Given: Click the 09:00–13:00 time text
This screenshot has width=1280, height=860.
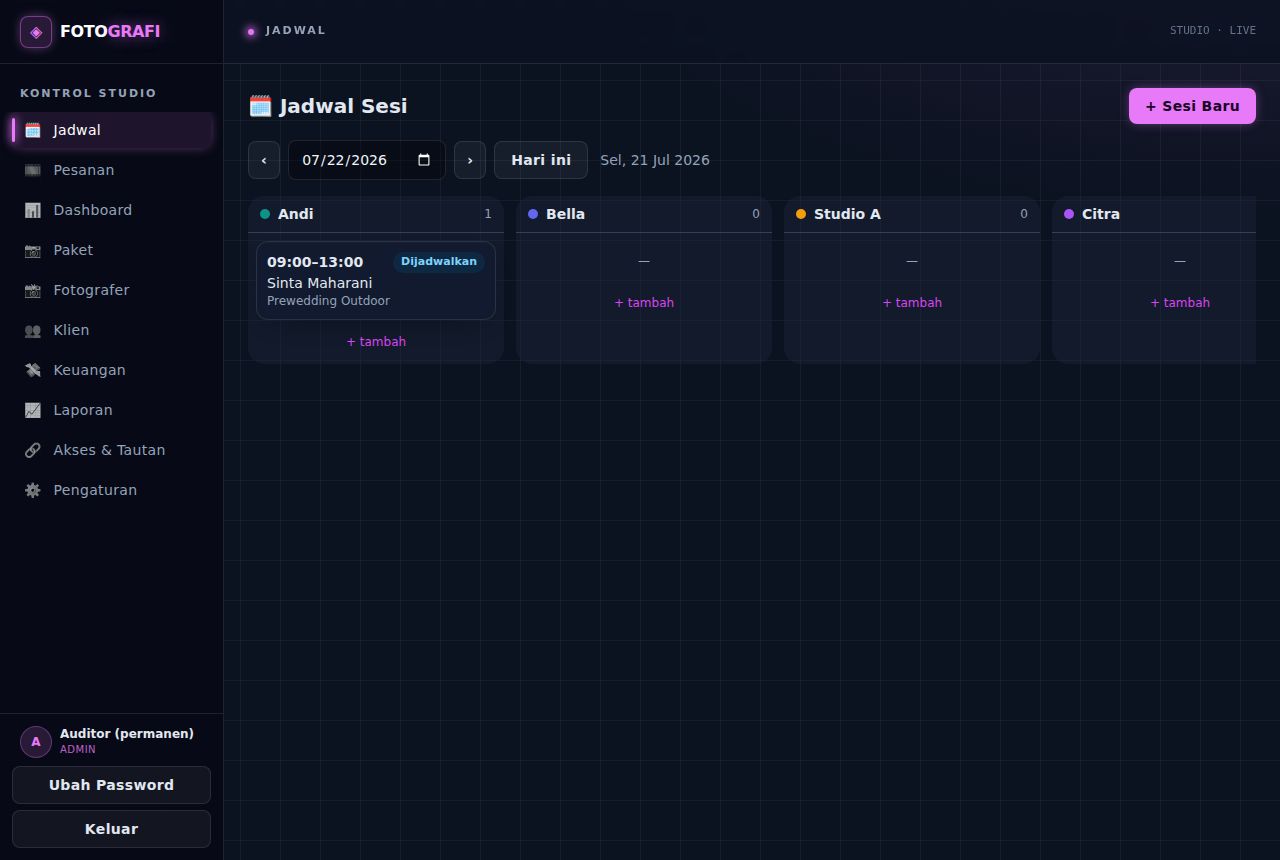Looking at the screenshot, I should click(315, 262).
